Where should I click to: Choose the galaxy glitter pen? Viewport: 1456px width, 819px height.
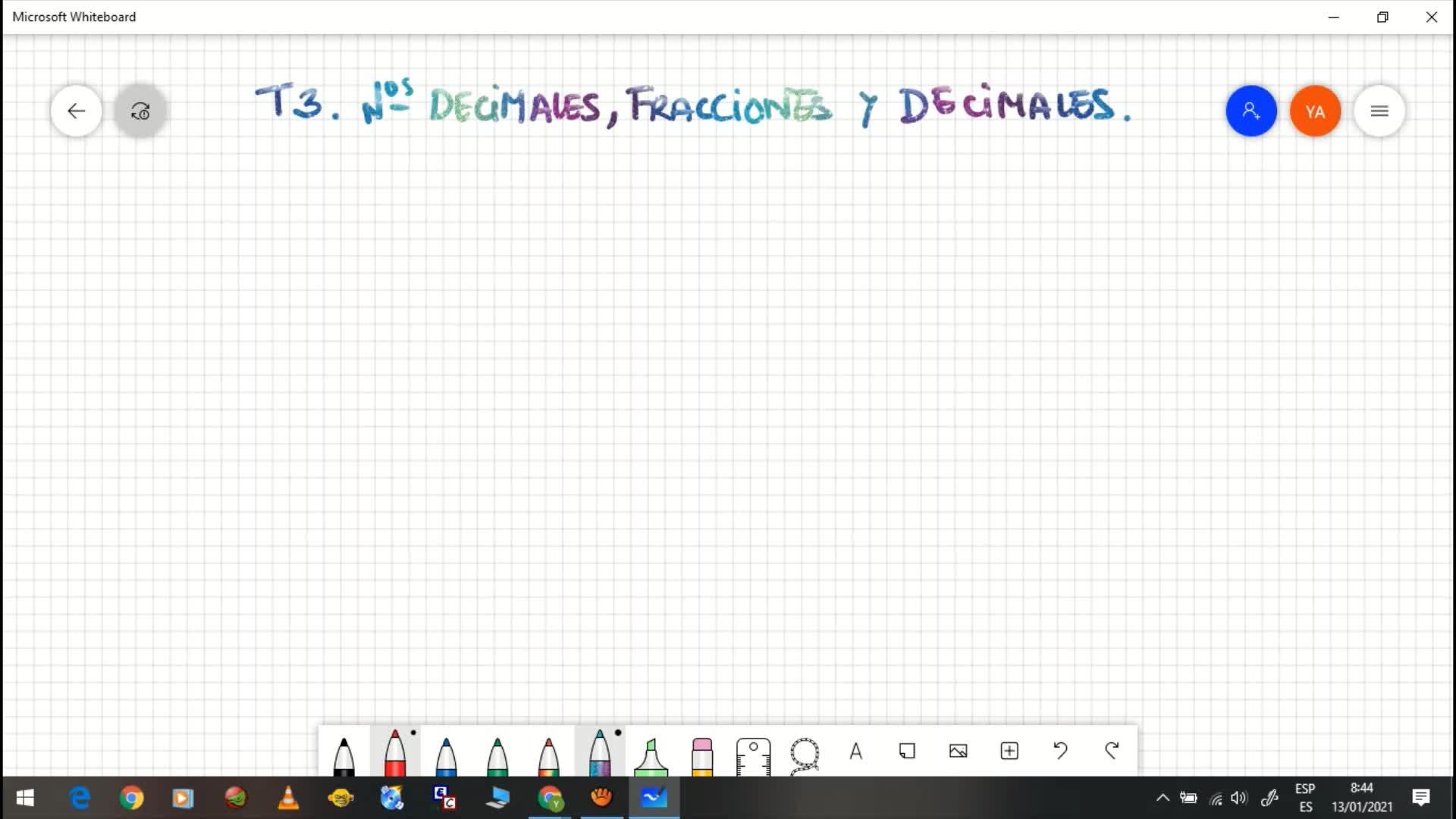pyautogui.click(x=600, y=754)
